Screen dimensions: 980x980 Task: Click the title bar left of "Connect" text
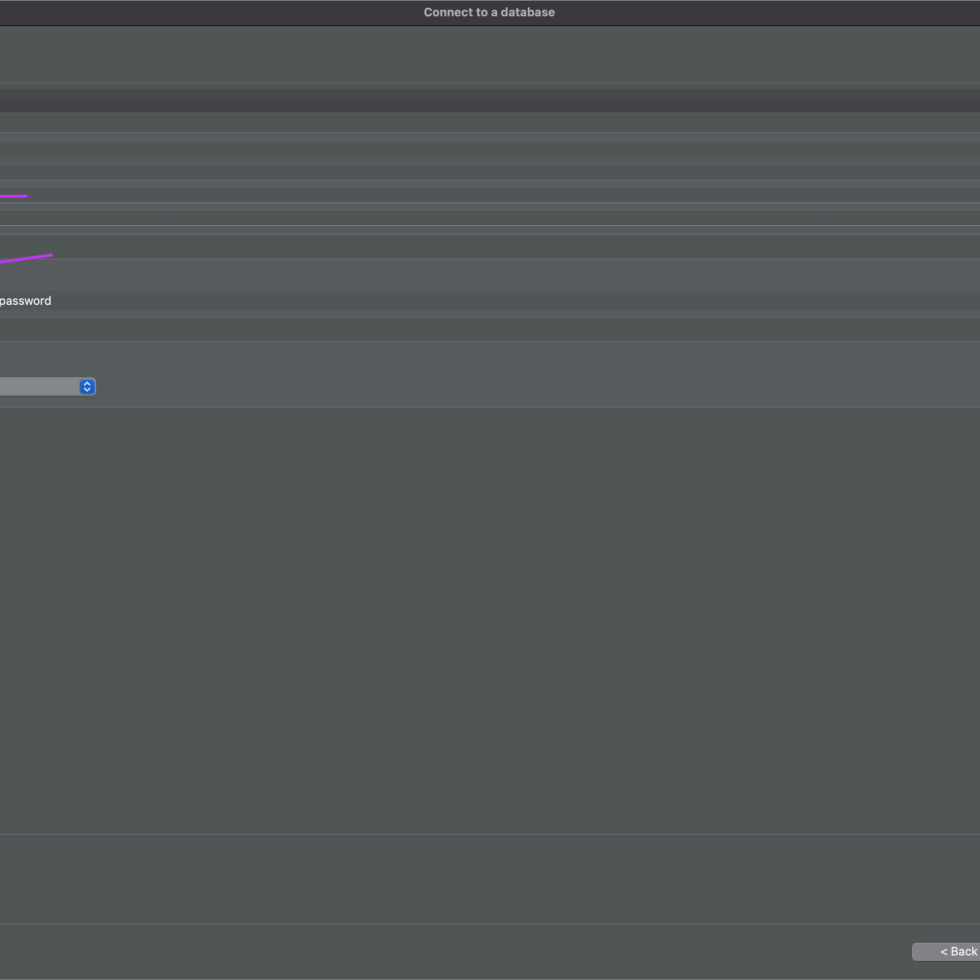point(200,12)
